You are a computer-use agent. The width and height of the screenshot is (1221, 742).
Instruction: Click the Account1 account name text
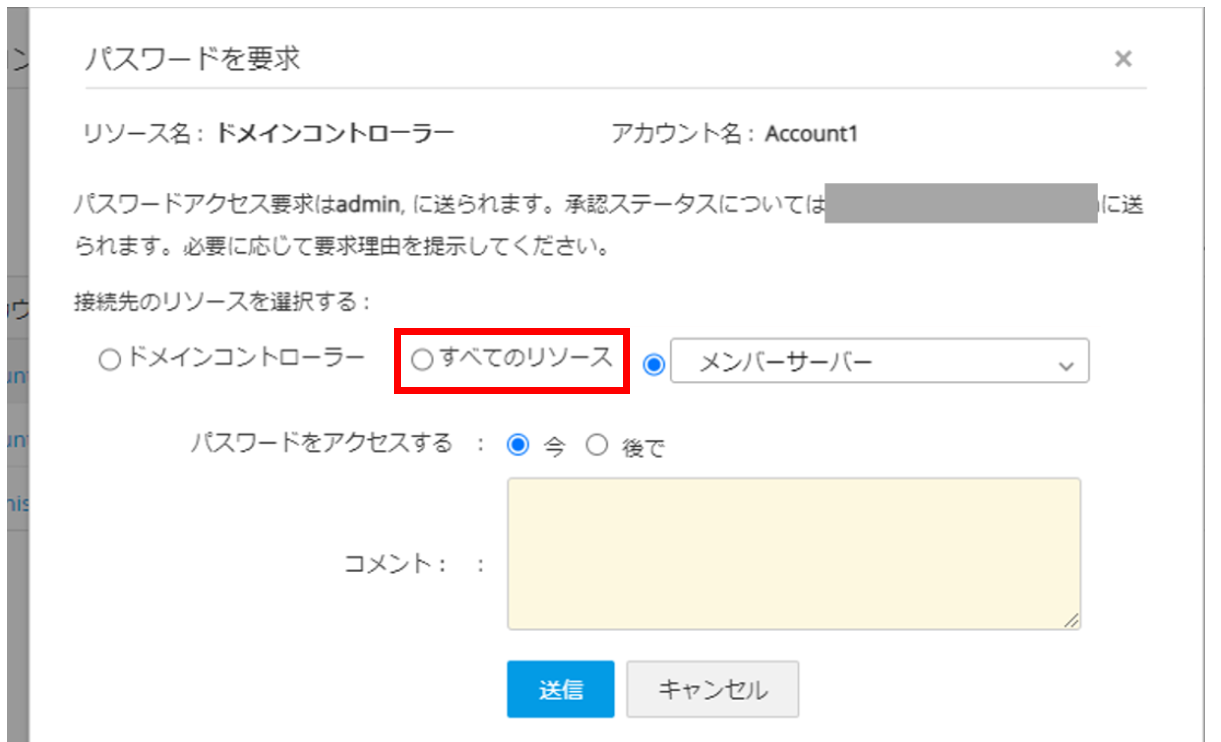812,133
